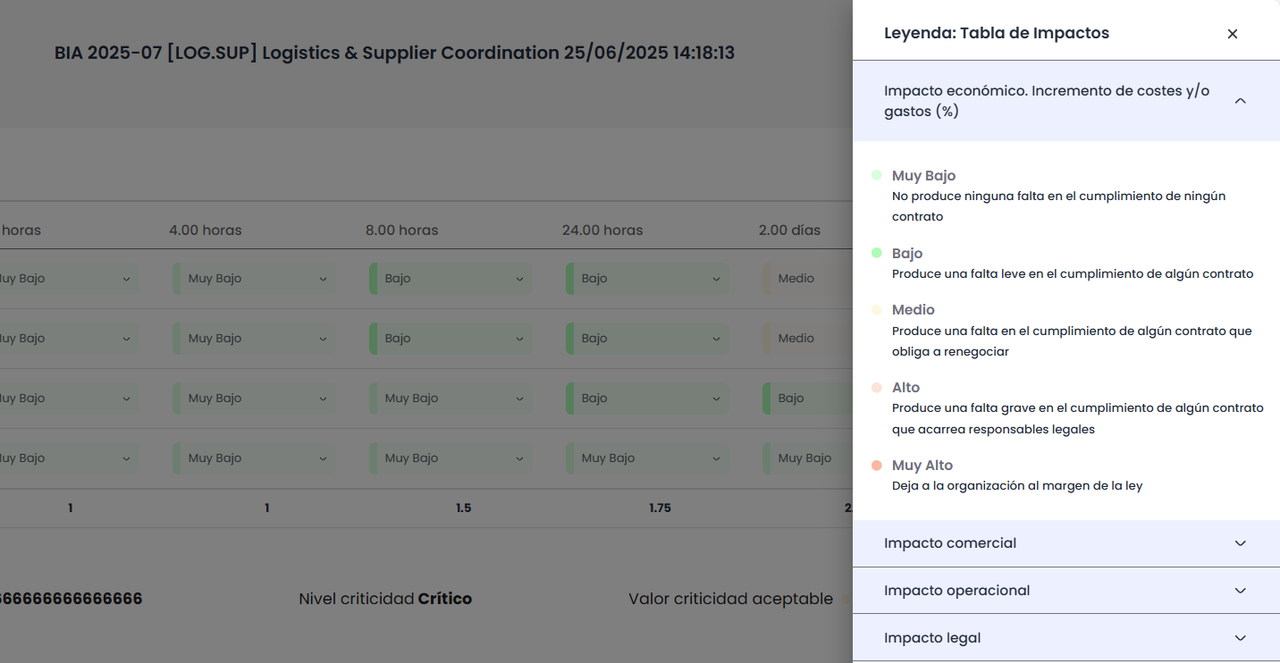The height and width of the screenshot is (663, 1280).
Task: Open second-row Bajo dropdown under 24.00 horas
Action: click(x=648, y=338)
